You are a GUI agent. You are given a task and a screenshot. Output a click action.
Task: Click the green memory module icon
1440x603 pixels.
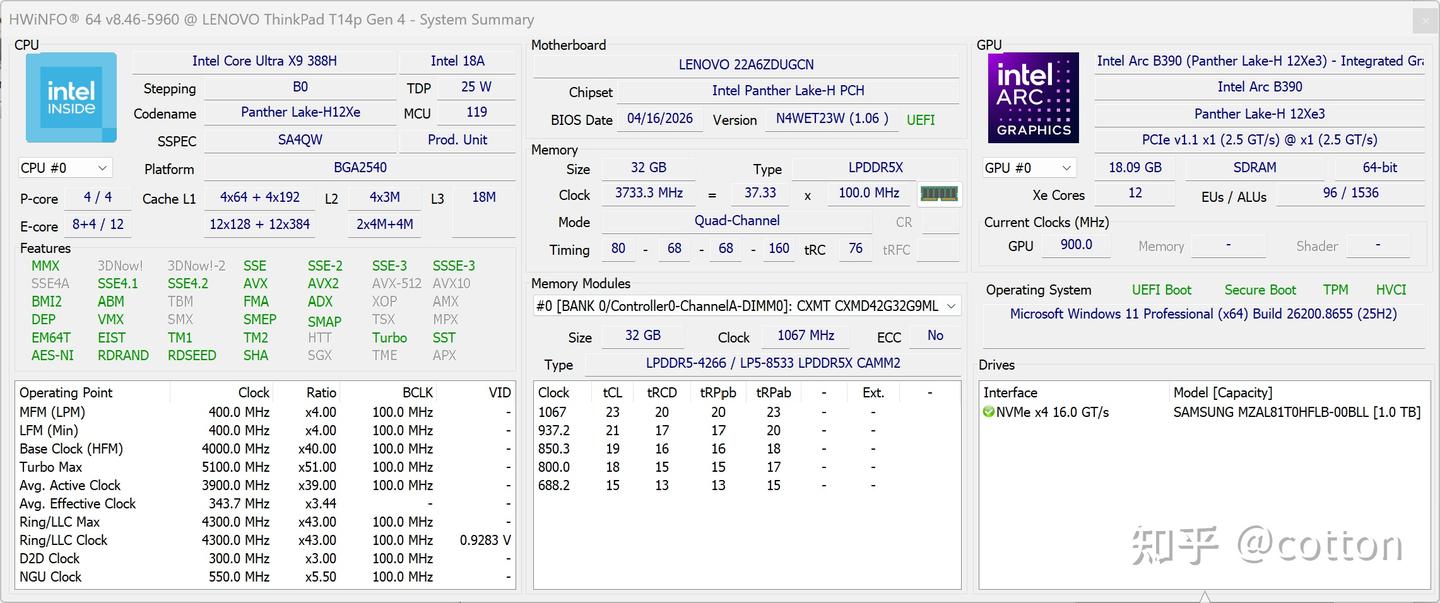tap(938, 194)
